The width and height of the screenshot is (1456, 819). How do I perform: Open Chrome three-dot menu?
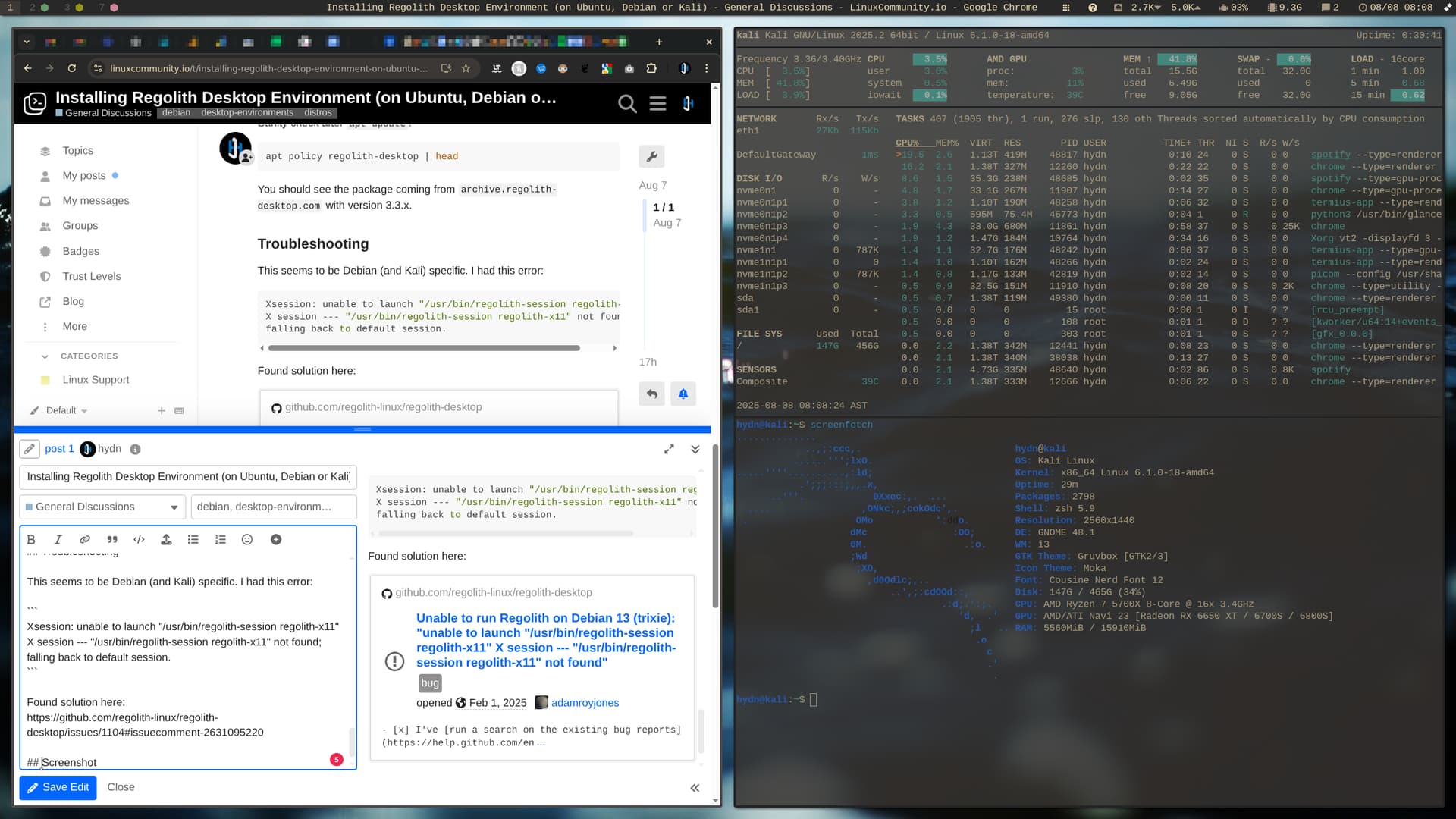(x=707, y=68)
